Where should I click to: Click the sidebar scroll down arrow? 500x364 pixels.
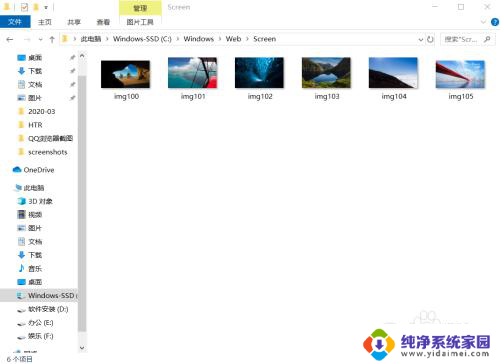coord(82,348)
